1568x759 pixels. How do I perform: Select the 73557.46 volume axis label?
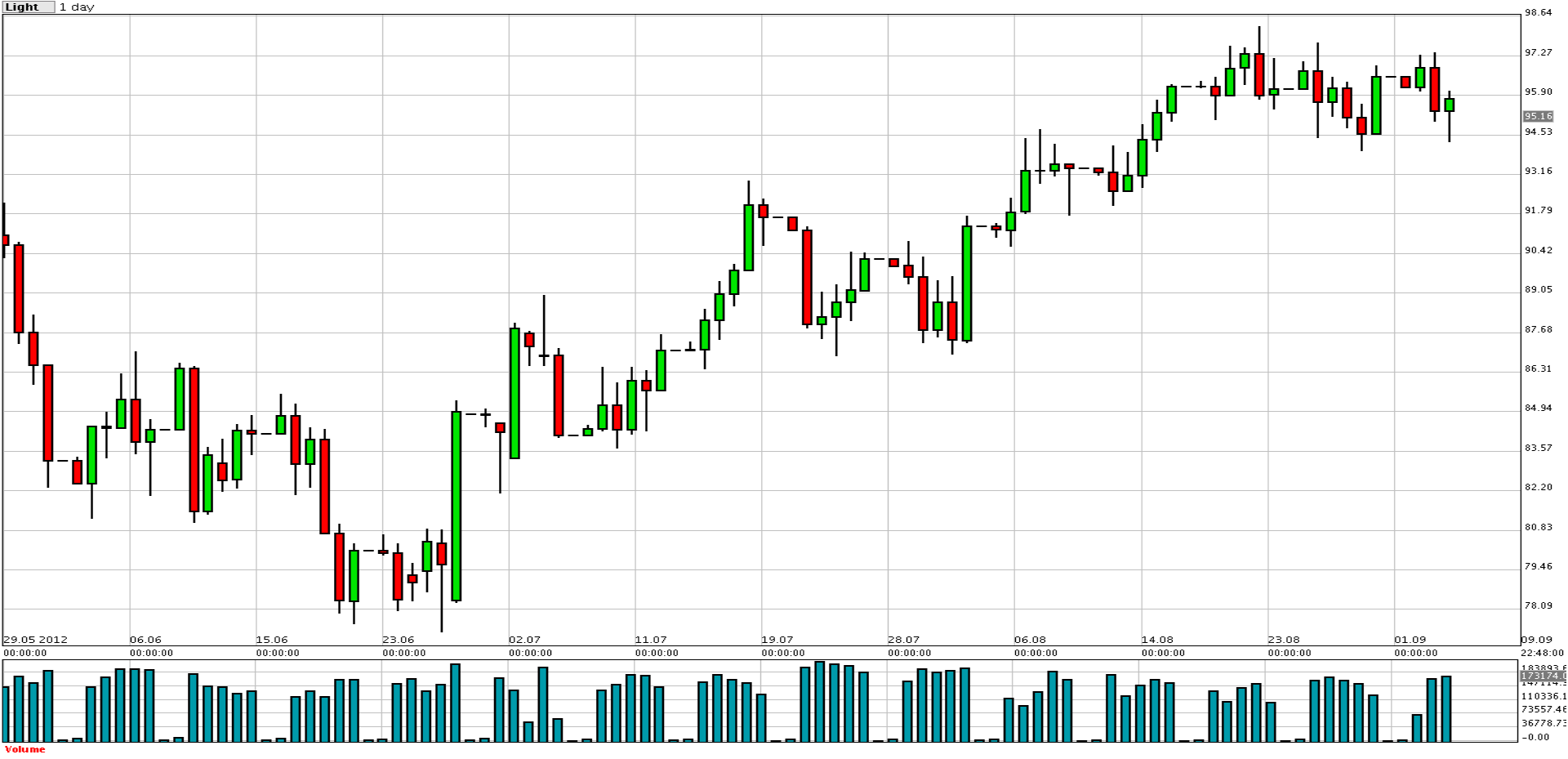[1543, 709]
